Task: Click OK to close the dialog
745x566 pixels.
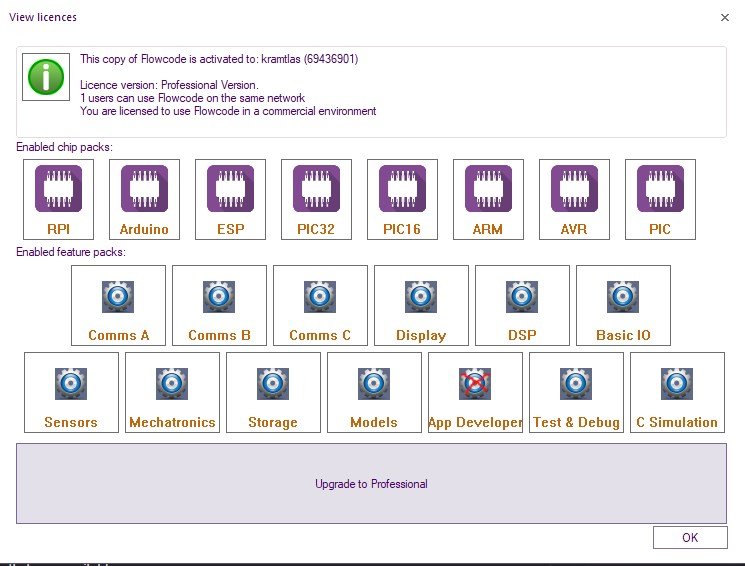Action: click(690, 537)
